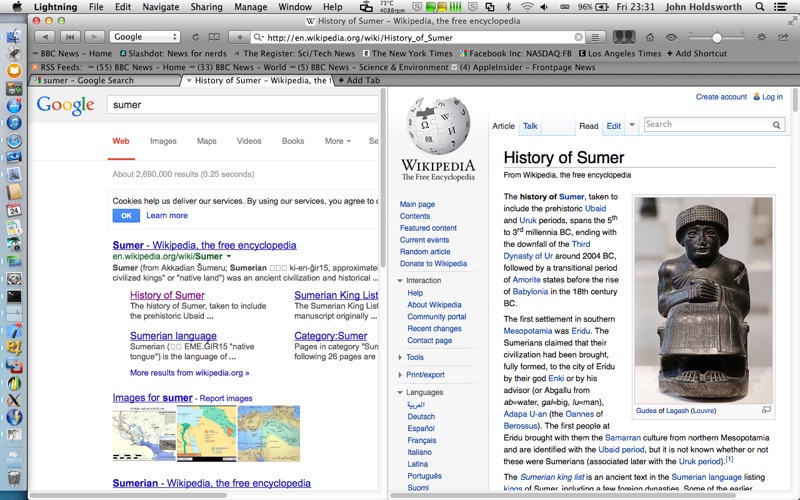Open Launchpad rocket in the Dock
Viewport: 800px width, 500px height.
tap(14, 53)
